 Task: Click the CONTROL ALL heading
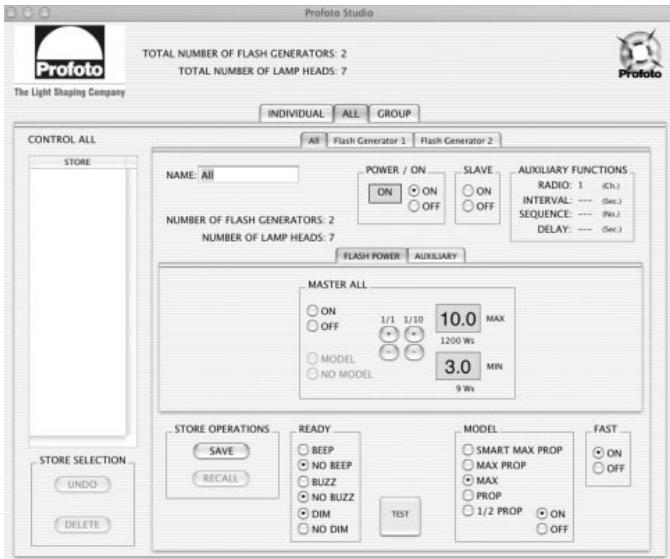coord(62,140)
